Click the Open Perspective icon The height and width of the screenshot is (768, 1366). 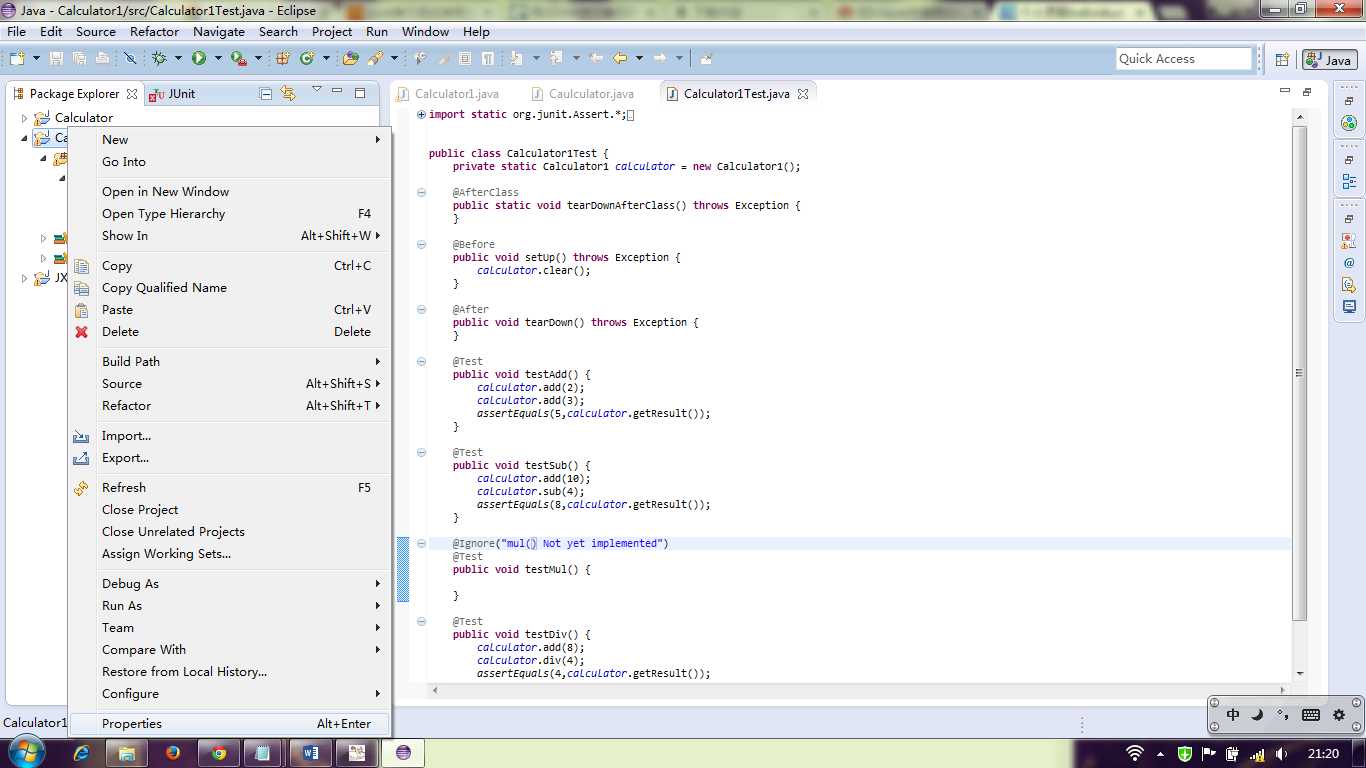coord(1282,60)
